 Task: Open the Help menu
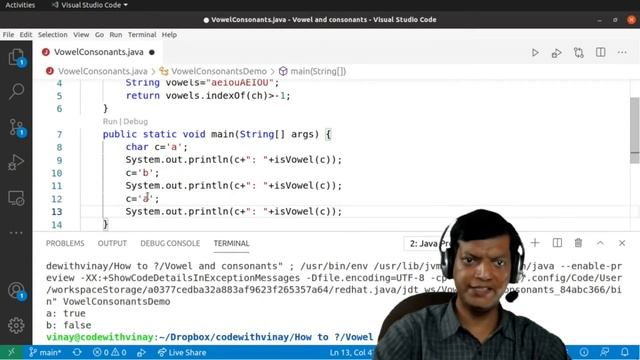coord(169,35)
